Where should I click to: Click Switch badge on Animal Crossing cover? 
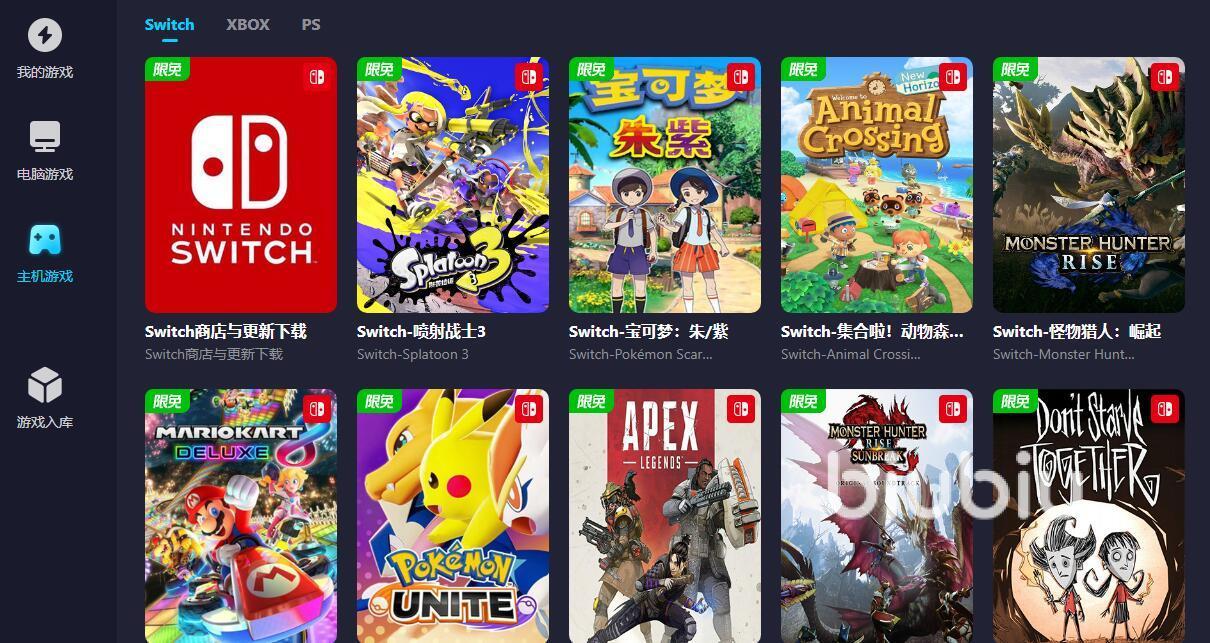tap(952, 77)
